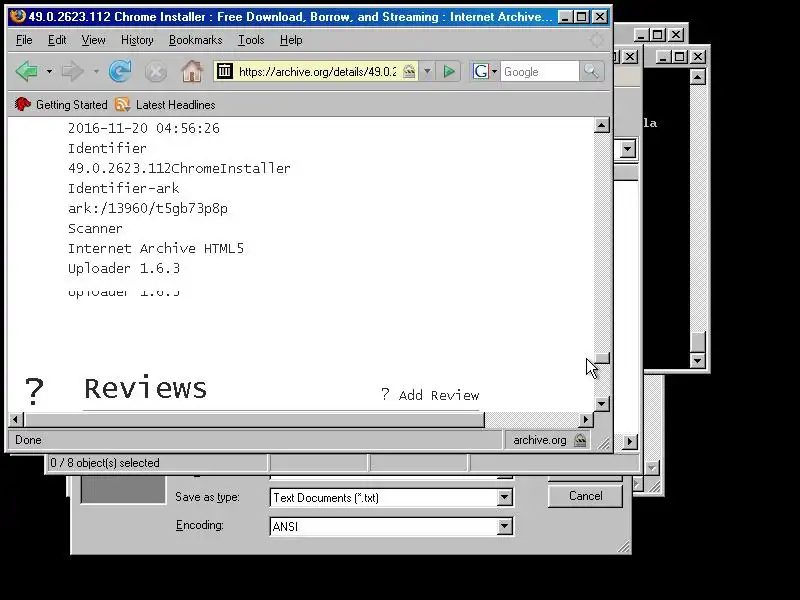Click the Add Review link
The width and height of the screenshot is (800, 600).
click(438, 395)
